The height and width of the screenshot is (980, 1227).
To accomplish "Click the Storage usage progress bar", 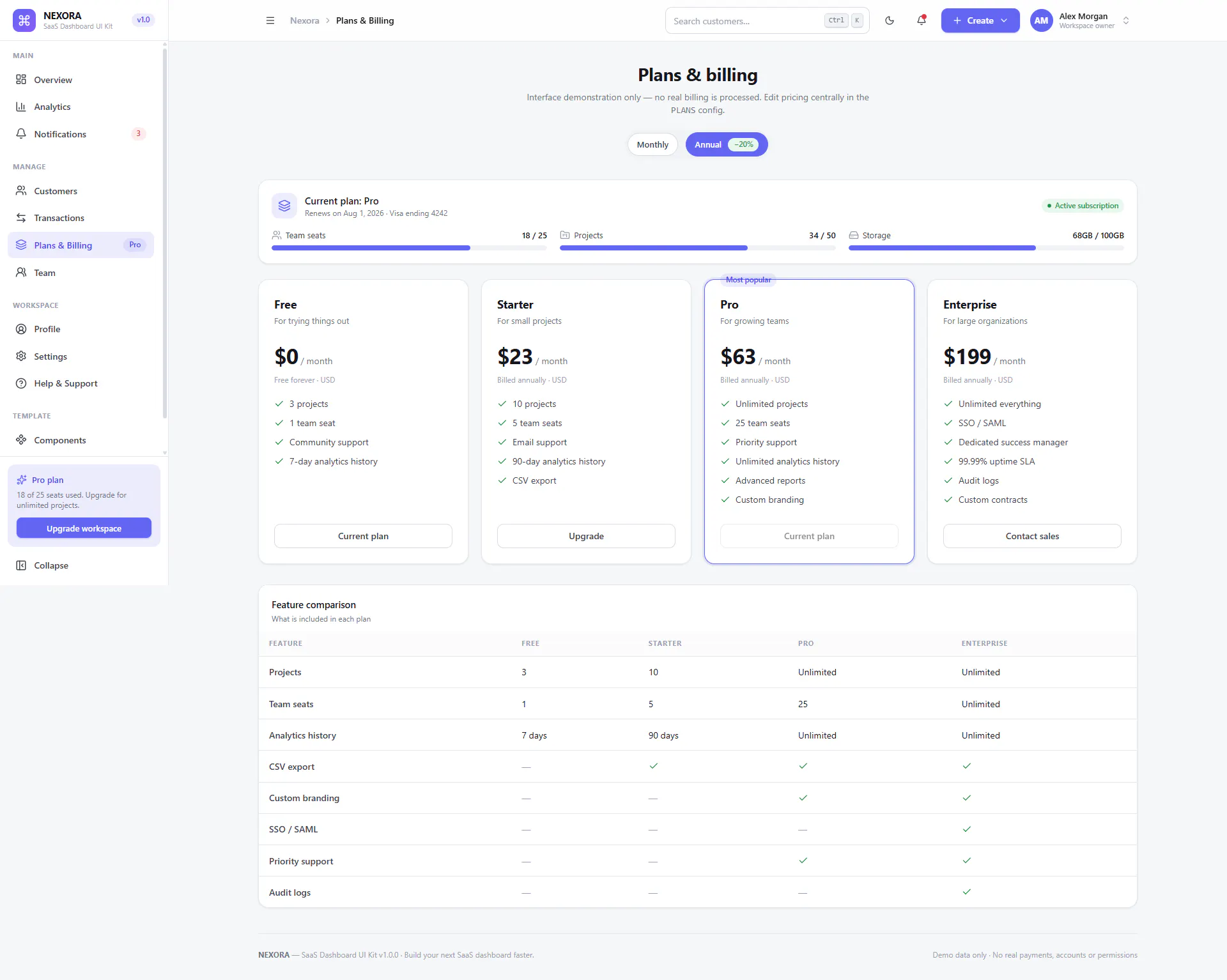I will click(986, 248).
